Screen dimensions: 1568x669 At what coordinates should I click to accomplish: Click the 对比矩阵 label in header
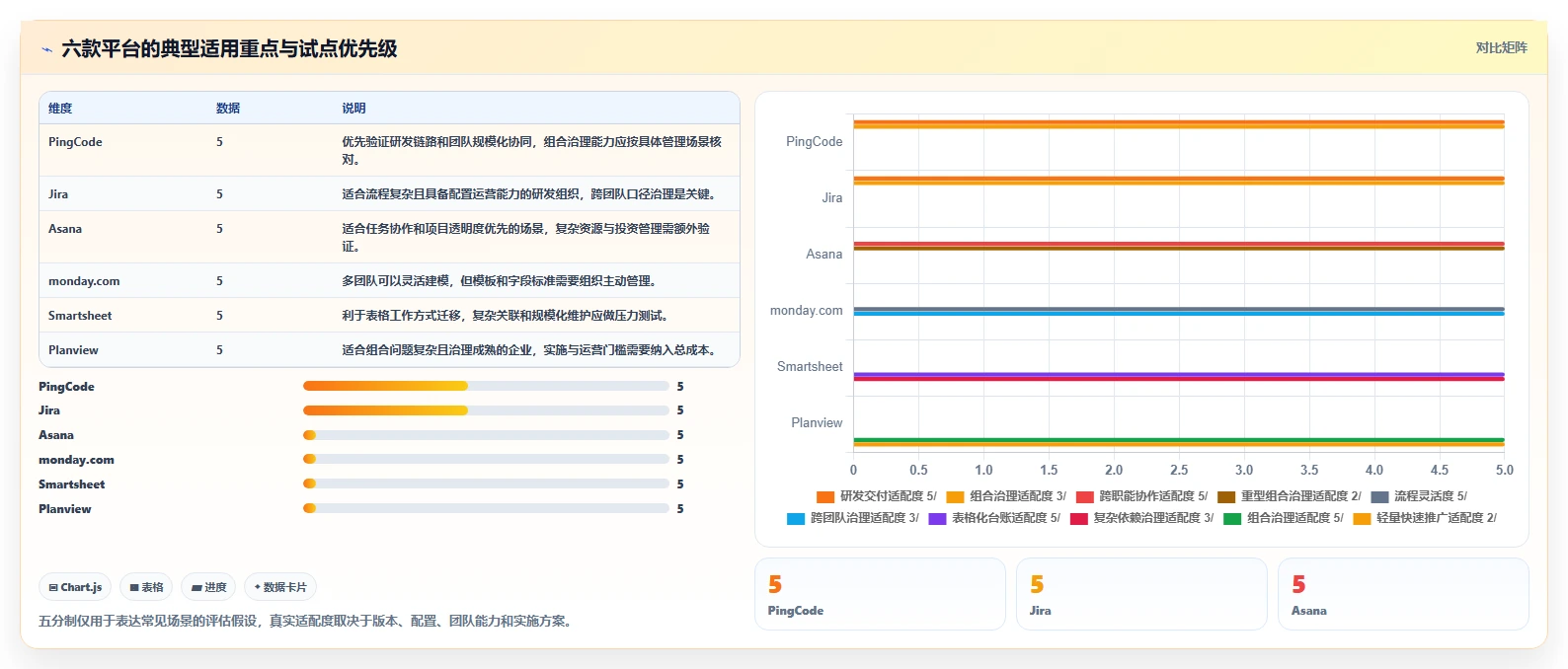1501,47
